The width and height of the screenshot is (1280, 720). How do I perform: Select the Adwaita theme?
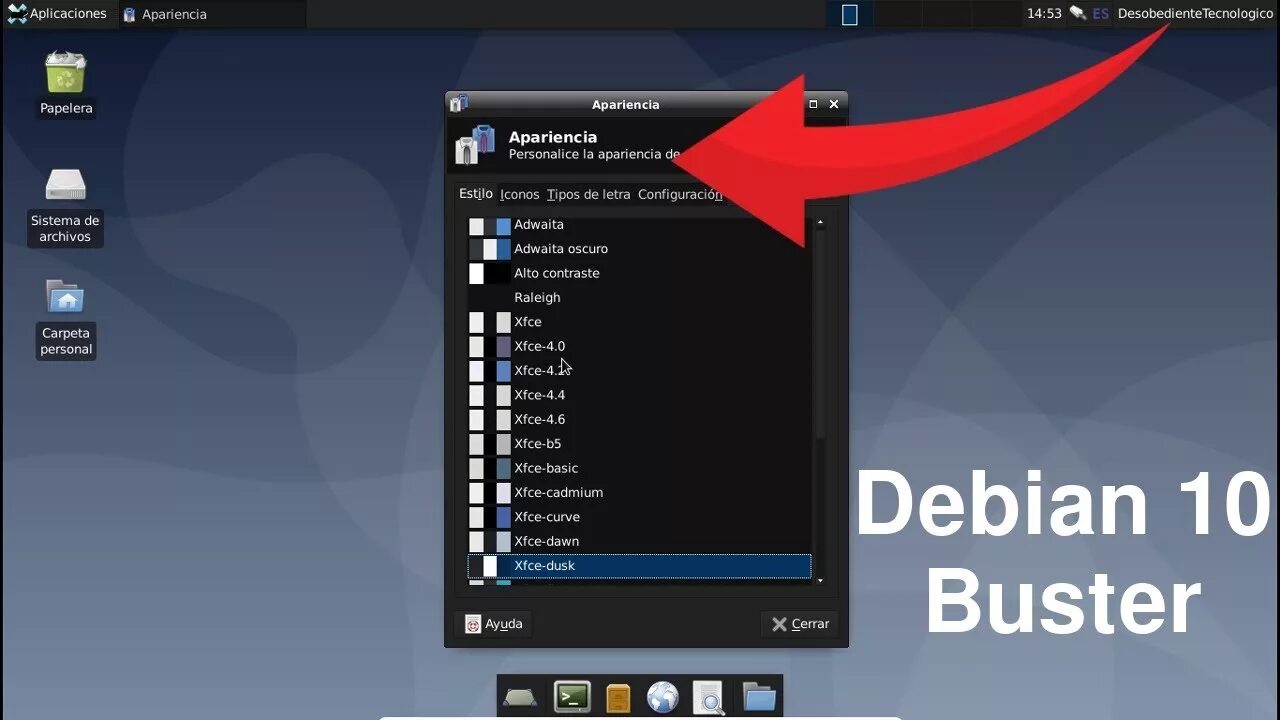coord(639,225)
